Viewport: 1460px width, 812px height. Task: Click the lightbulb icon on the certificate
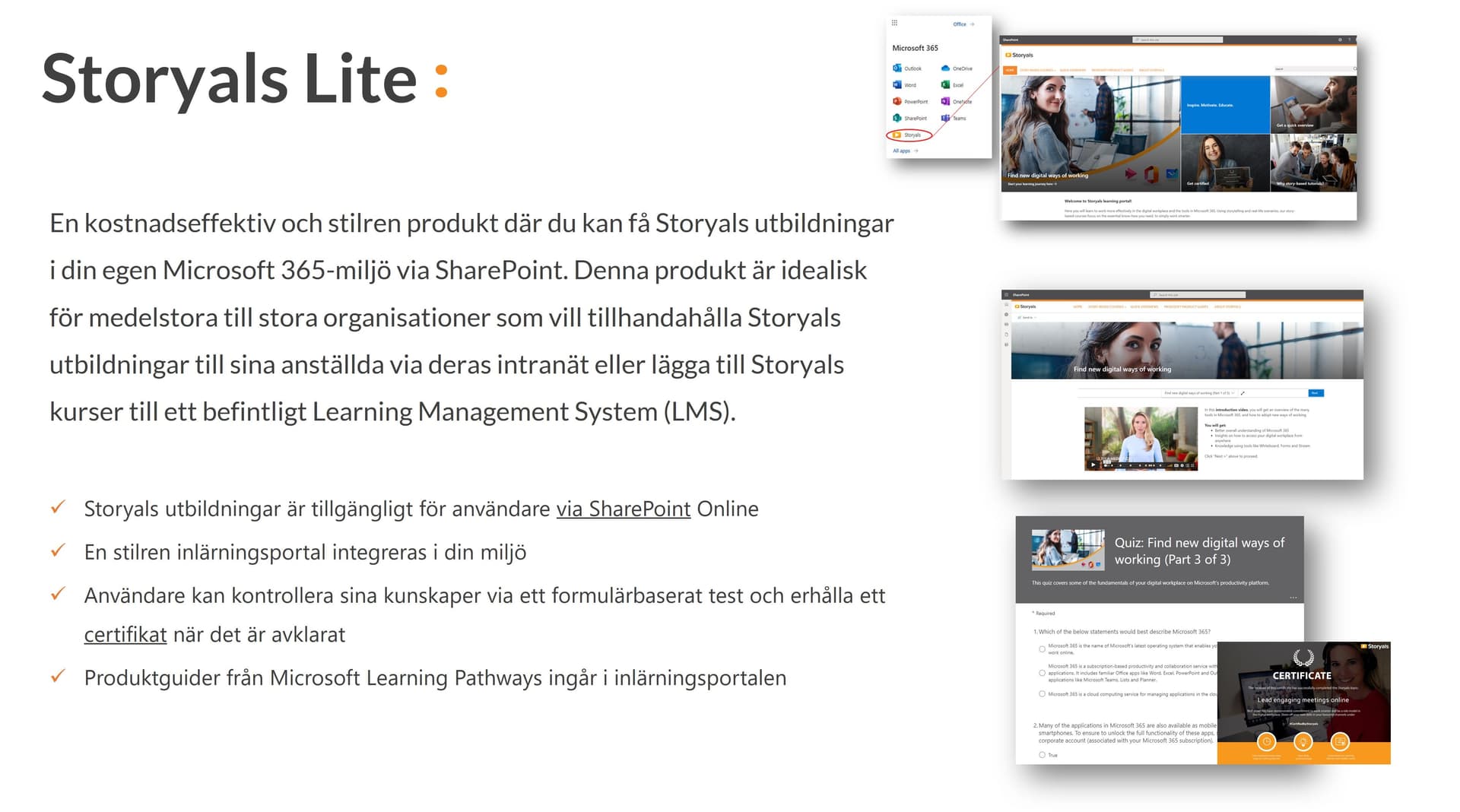(x=1303, y=741)
